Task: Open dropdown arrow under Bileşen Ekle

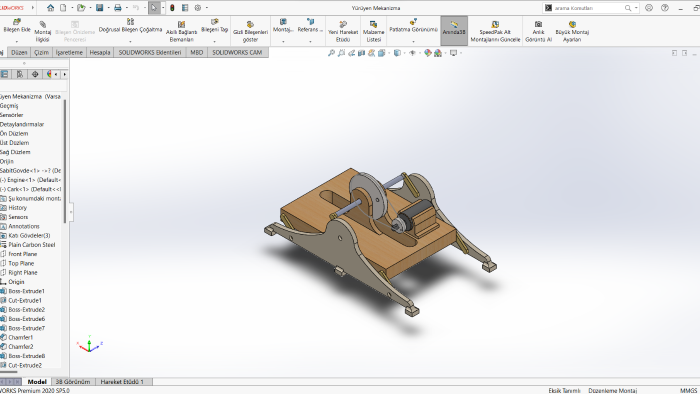Action: pos(17,41)
